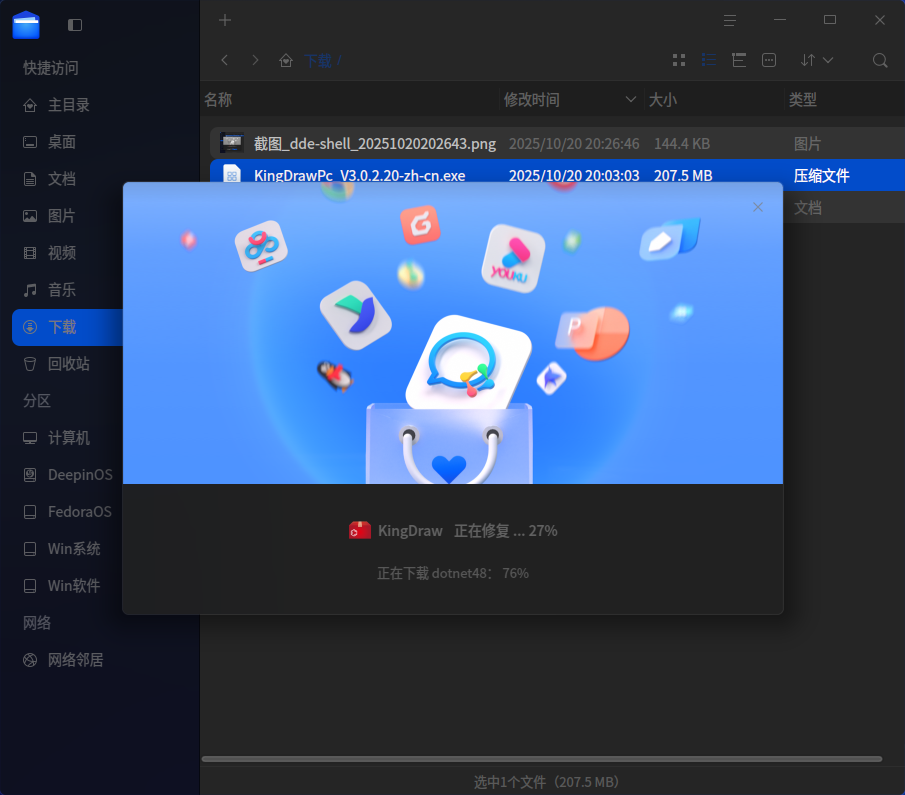Image resolution: width=905 pixels, height=795 pixels.
Task: Click the 主目录 house icon
Action: coord(30,105)
